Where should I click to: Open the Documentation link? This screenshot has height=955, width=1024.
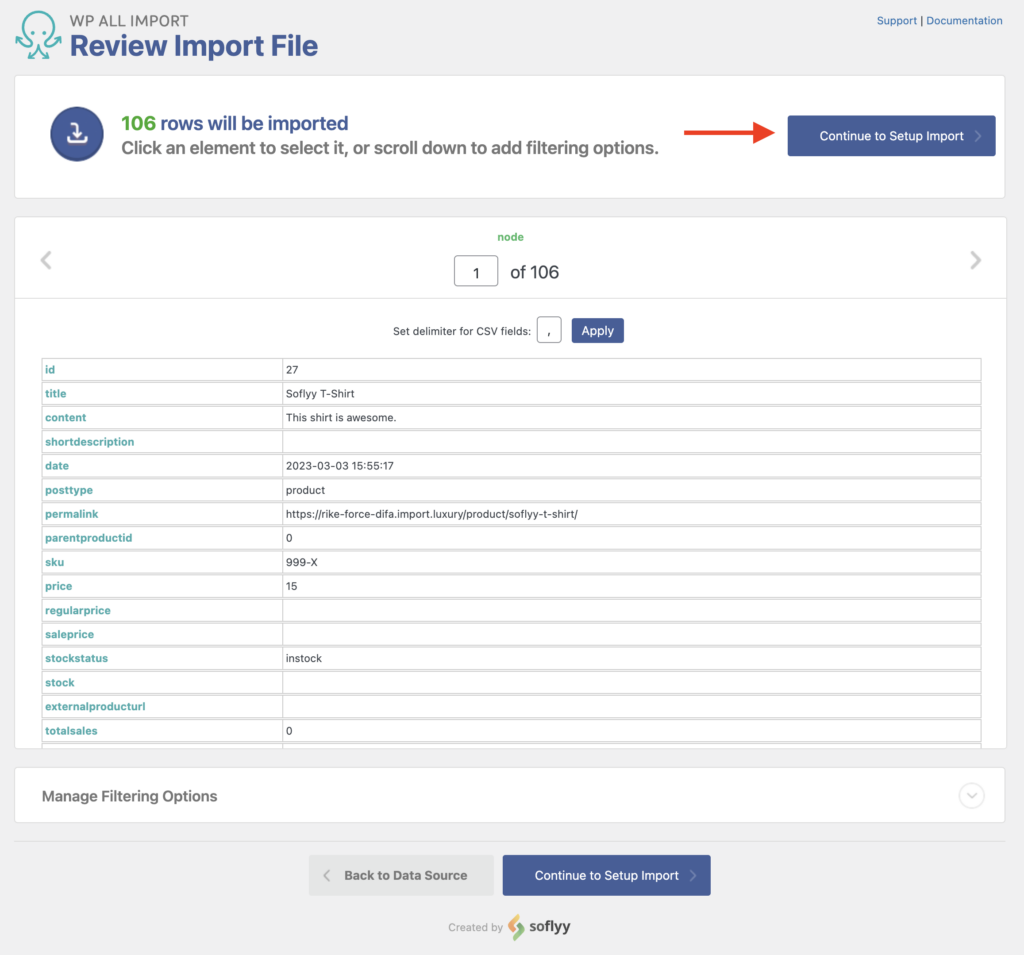click(963, 20)
